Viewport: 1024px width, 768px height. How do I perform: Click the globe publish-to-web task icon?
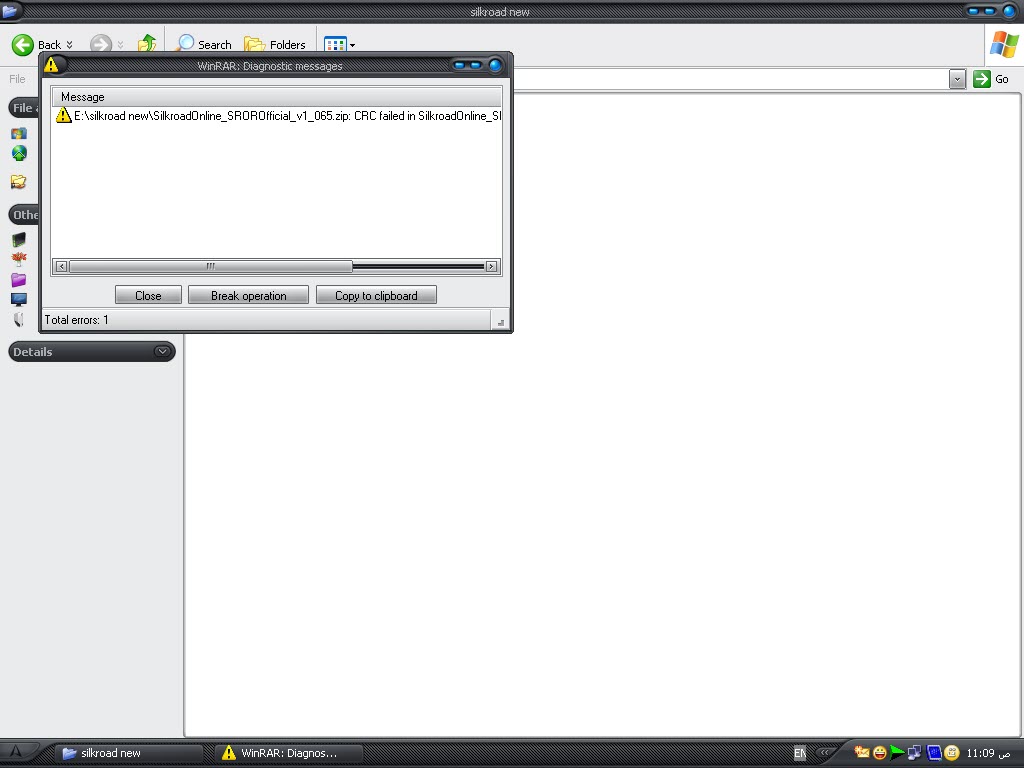(x=19, y=153)
